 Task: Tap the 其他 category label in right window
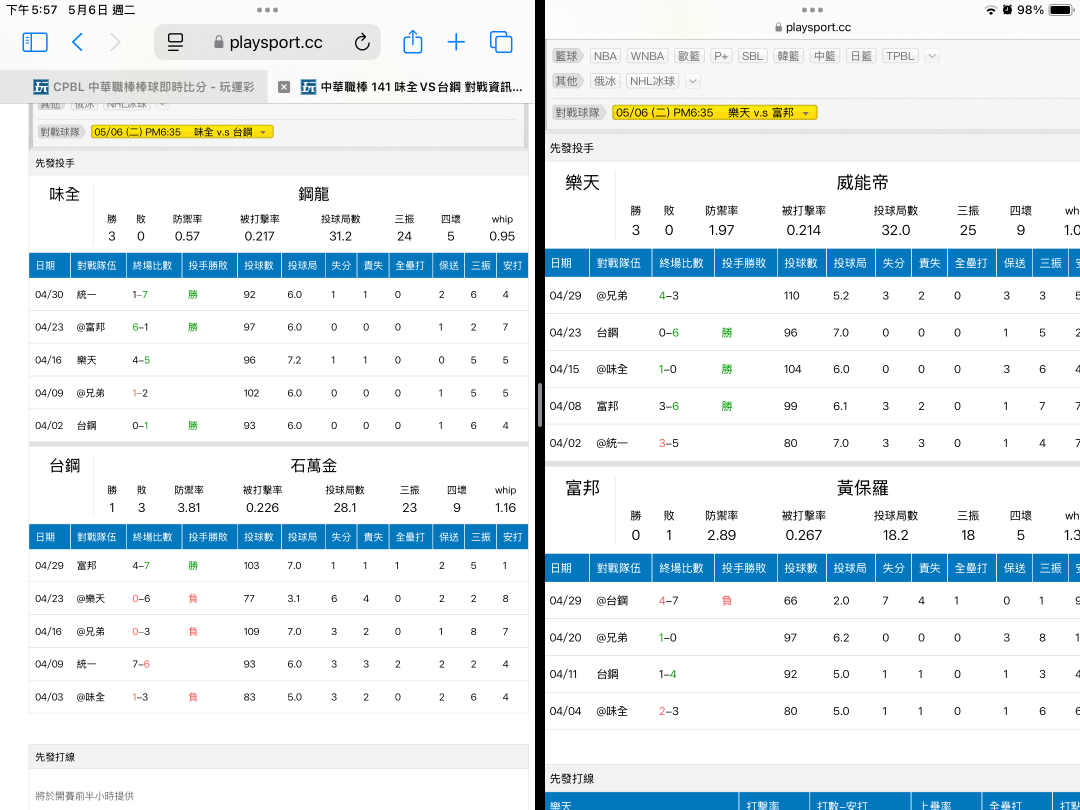(567, 81)
